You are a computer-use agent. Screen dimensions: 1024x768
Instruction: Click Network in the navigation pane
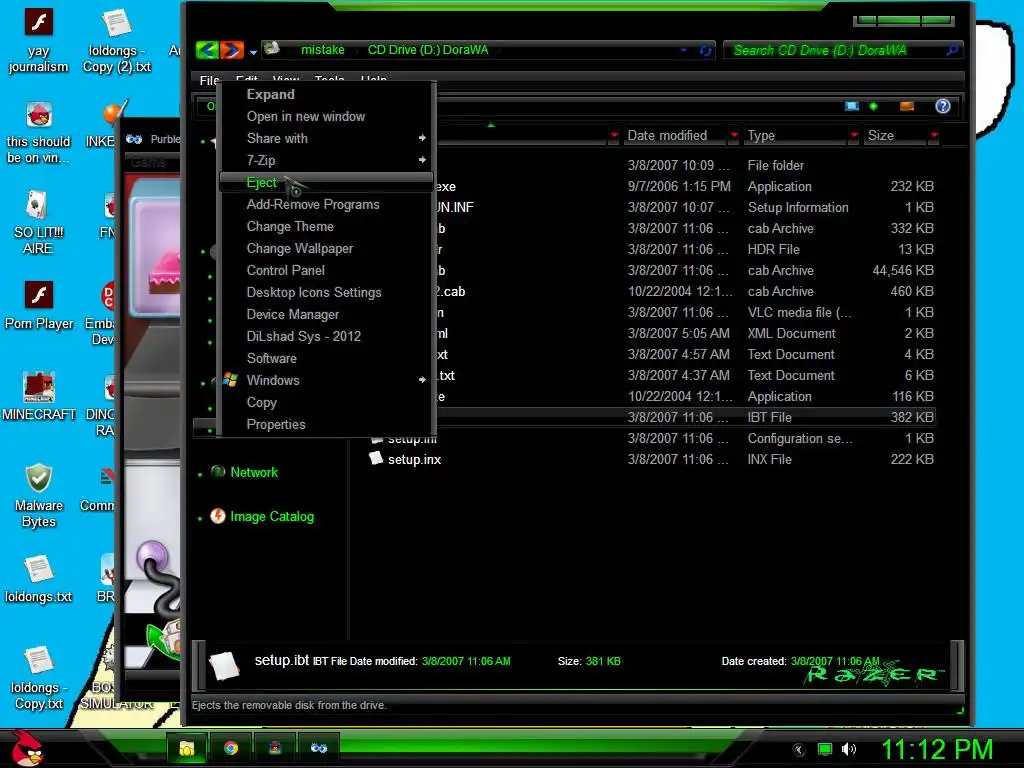click(254, 472)
